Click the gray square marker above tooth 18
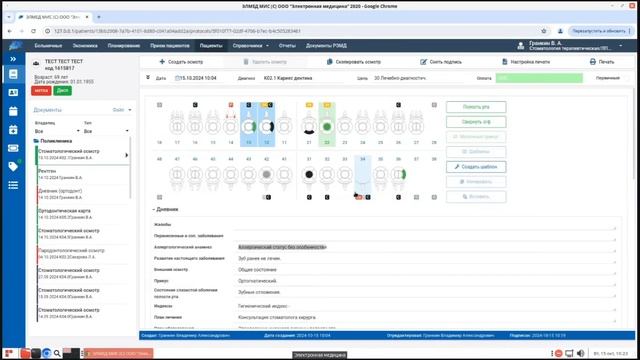Screen dimensions: 640x360 (160, 105)
